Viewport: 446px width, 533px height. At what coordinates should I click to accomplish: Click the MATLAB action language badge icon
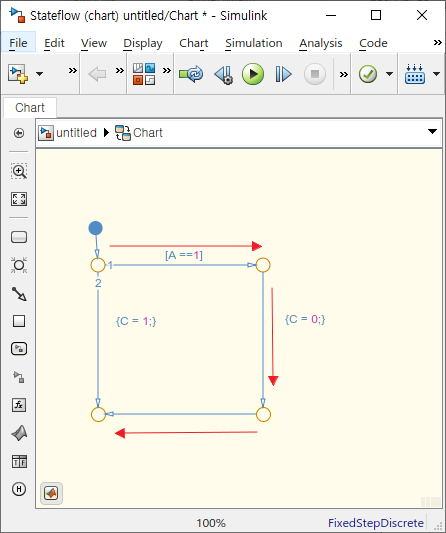click(51, 493)
